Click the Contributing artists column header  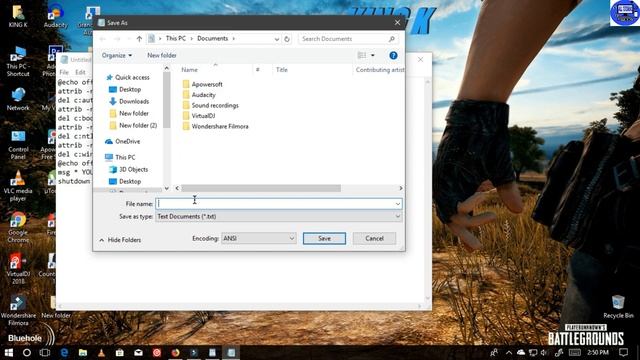tap(380, 70)
